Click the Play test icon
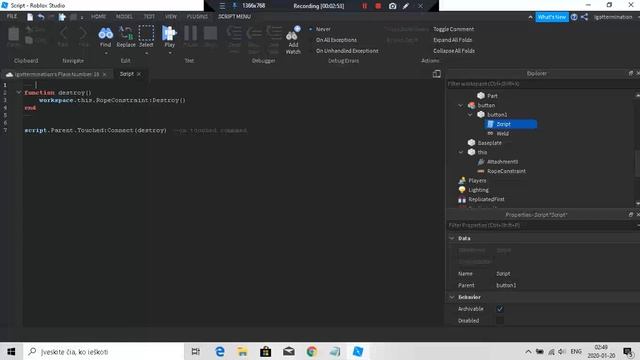640x360 pixels. 169,33
